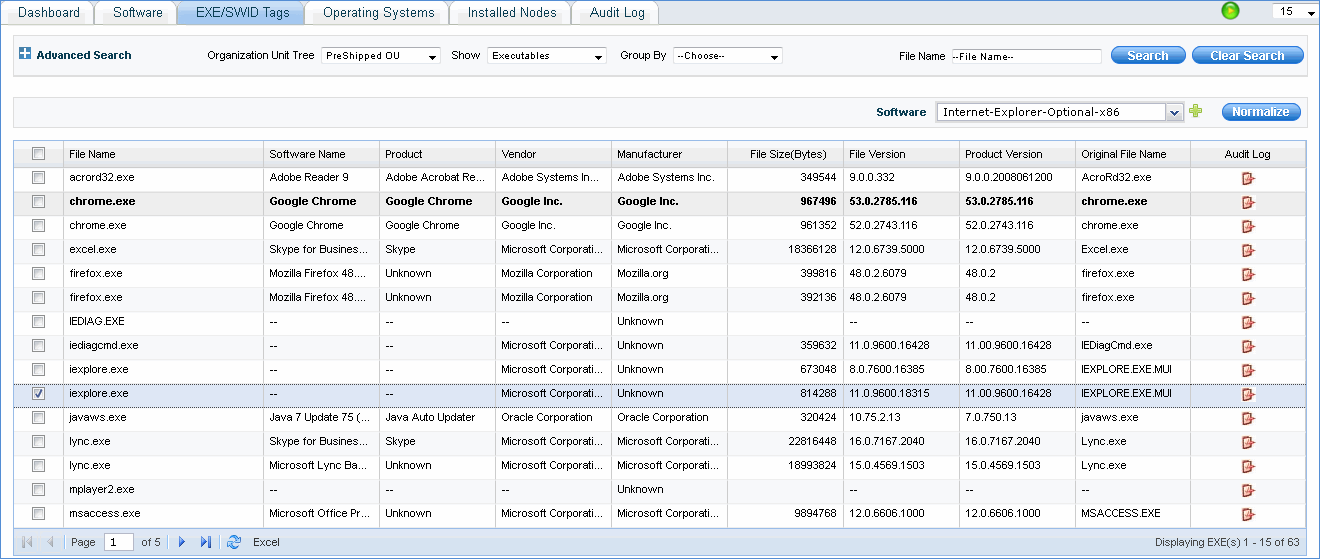Open the Software selection combo box
The height and width of the screenshot is (559, 1320).
point(1060,112)
